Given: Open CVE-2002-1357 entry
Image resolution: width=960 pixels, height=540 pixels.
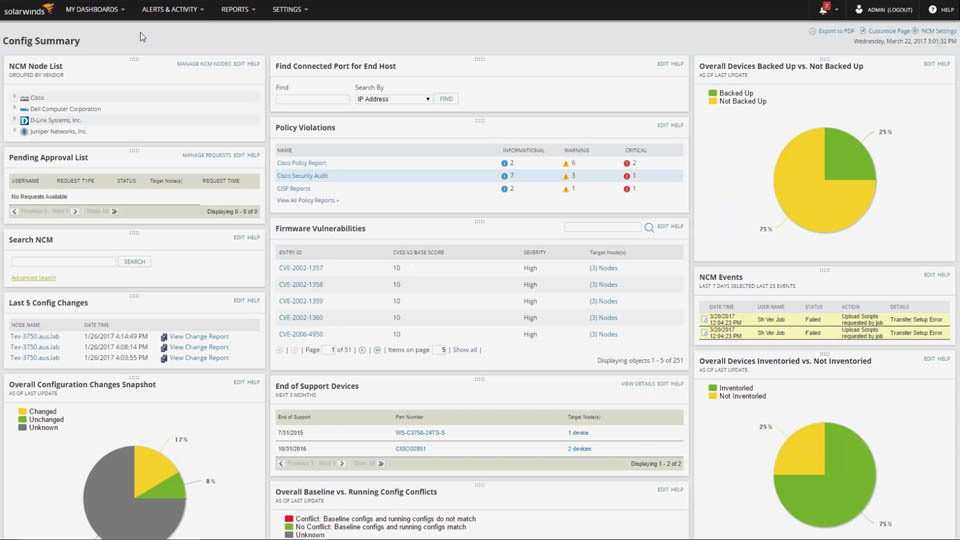Looking at the screenshot, I should [x=301, y=268].
